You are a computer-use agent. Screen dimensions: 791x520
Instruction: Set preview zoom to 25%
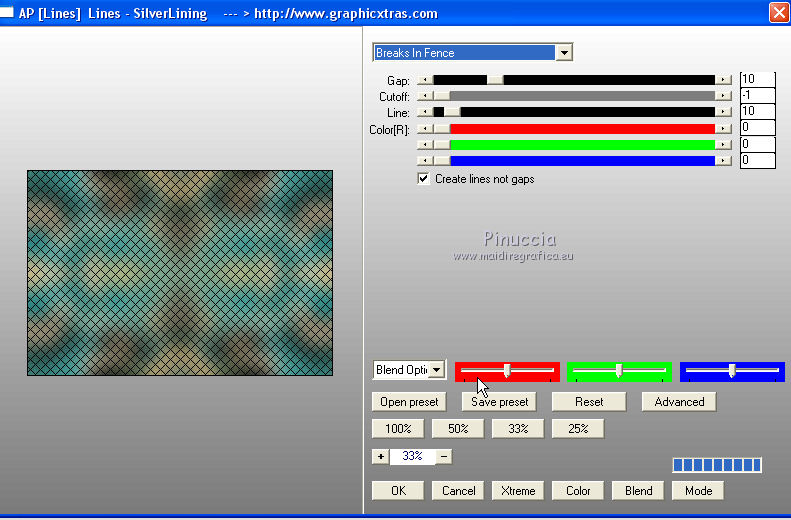(578, 429)
